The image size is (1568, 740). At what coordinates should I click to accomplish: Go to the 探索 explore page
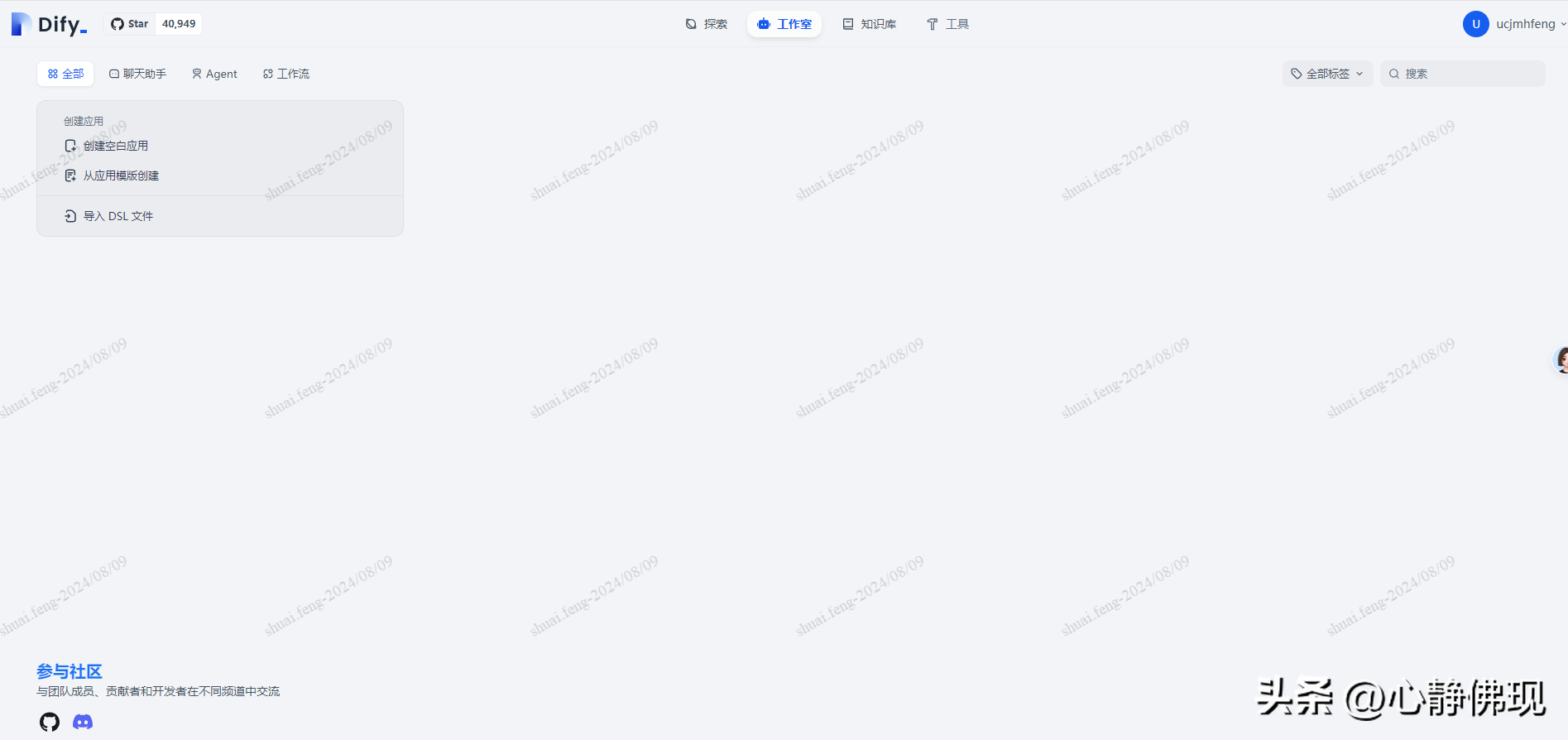click(707, 24)
